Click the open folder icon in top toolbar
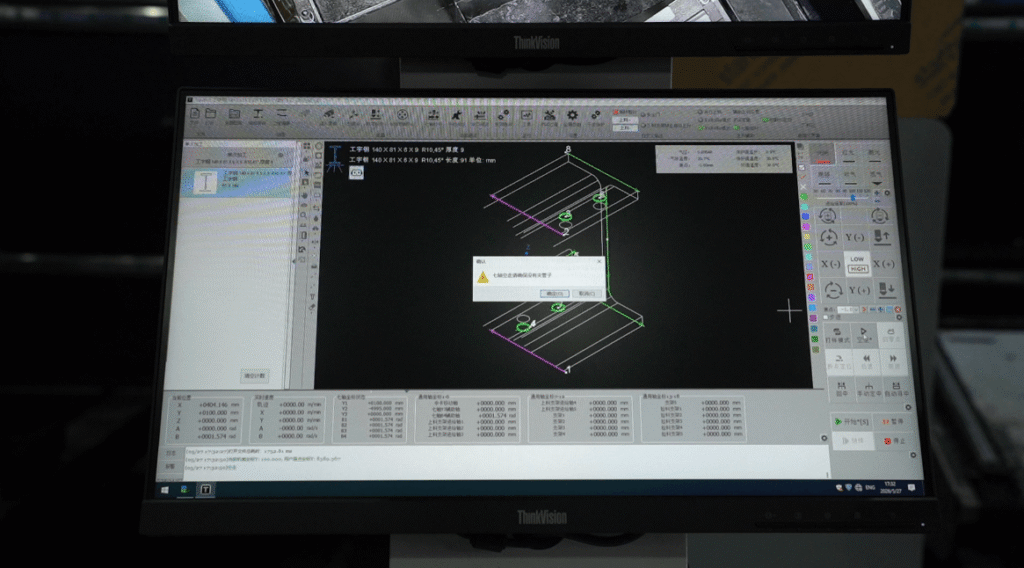The width and height of the screenshot is (1024, 568). pyautogui.click(x=210, y=114)
